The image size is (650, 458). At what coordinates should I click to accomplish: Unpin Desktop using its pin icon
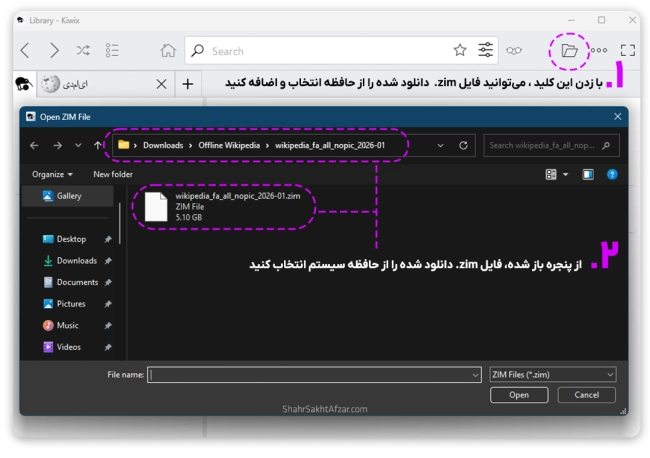click(108, 239)
